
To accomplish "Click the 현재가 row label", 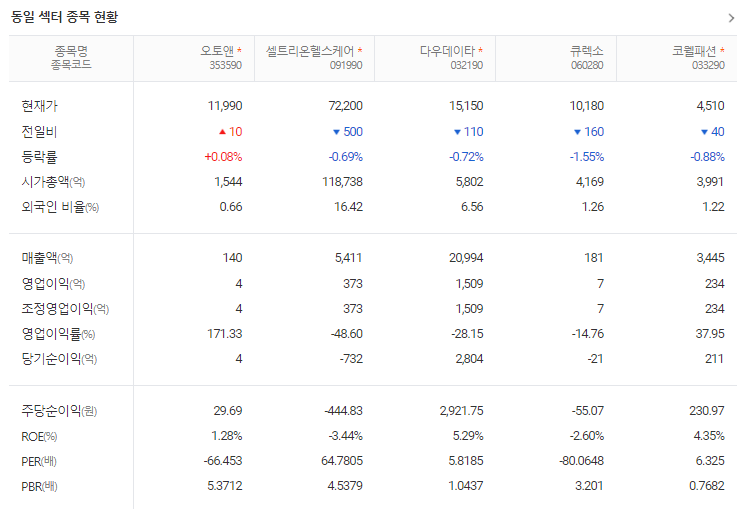I will pyautogui.click(x=39, y=106).
